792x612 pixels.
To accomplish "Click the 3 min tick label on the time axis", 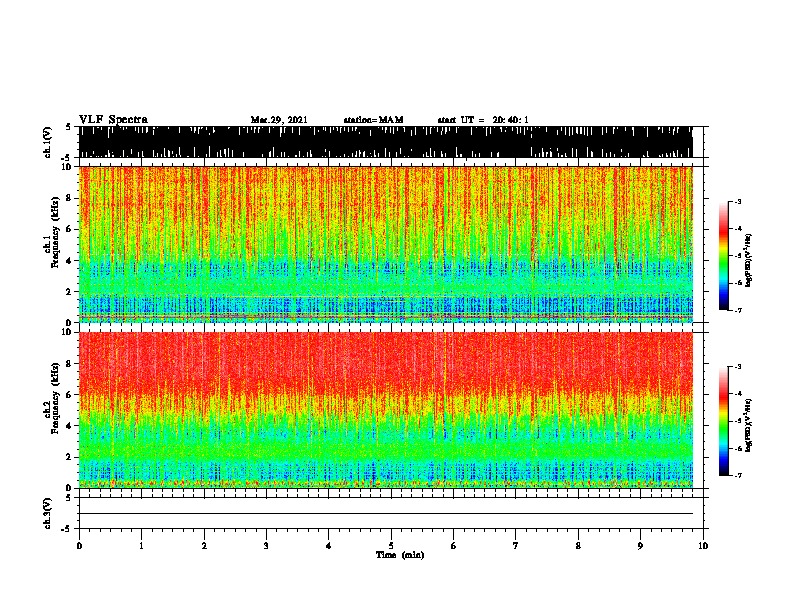I will point(266,546).
